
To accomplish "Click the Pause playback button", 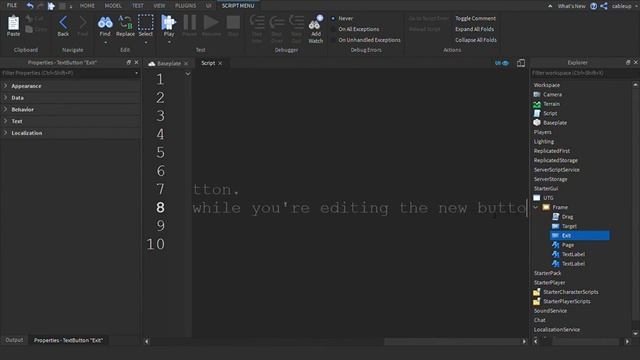I will pyautogui.click(x=189, y=23).
